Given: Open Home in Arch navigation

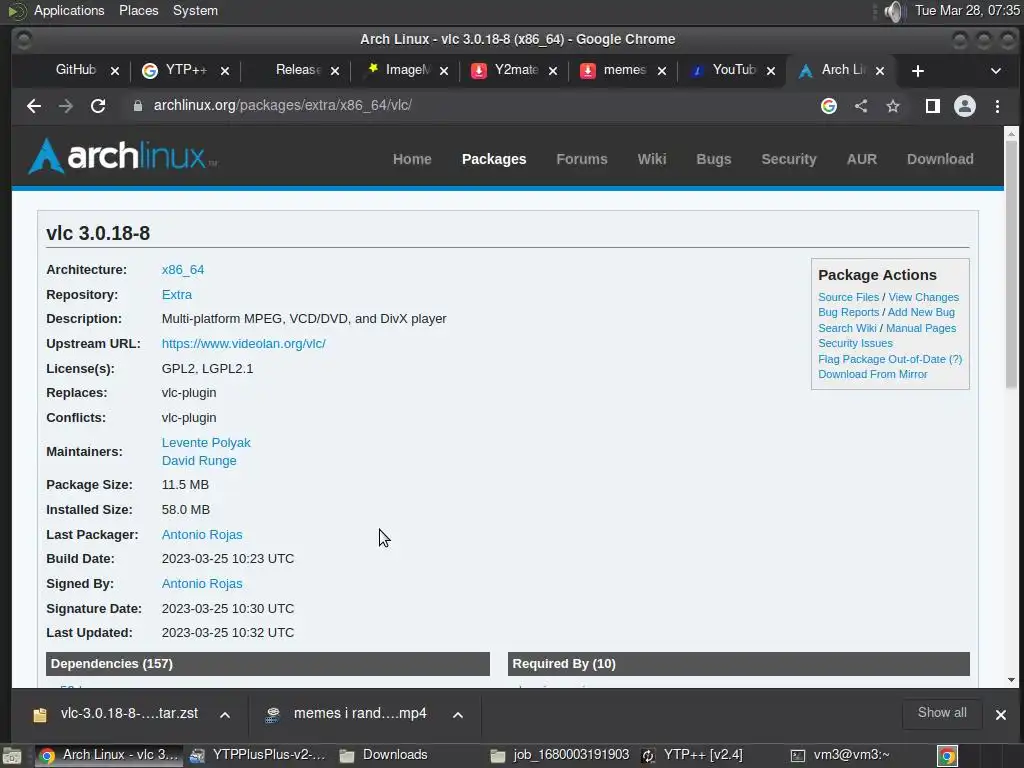Looking at the screenshot, I should (412, 159).
